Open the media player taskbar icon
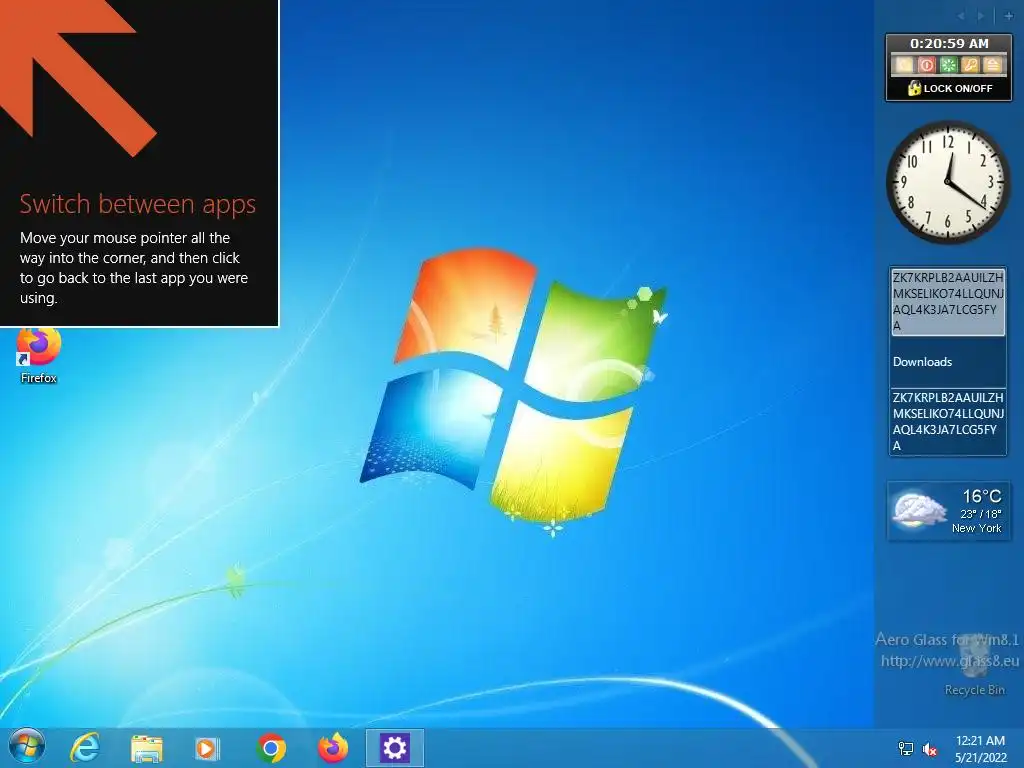 pyautogui.click(x=207, y=748)
